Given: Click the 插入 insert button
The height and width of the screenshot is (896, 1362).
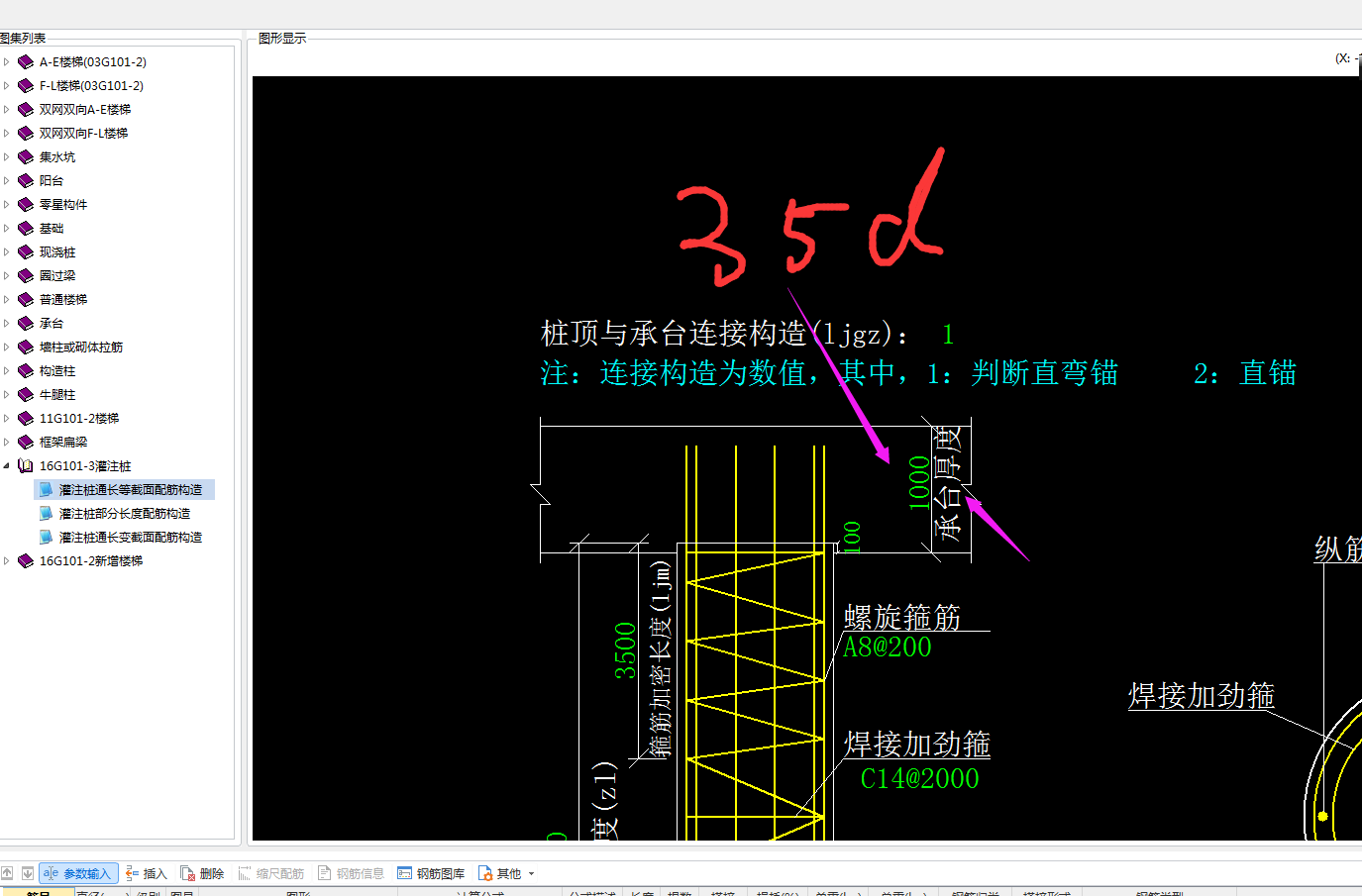Looking at the screenshot, I should (147, 873).
